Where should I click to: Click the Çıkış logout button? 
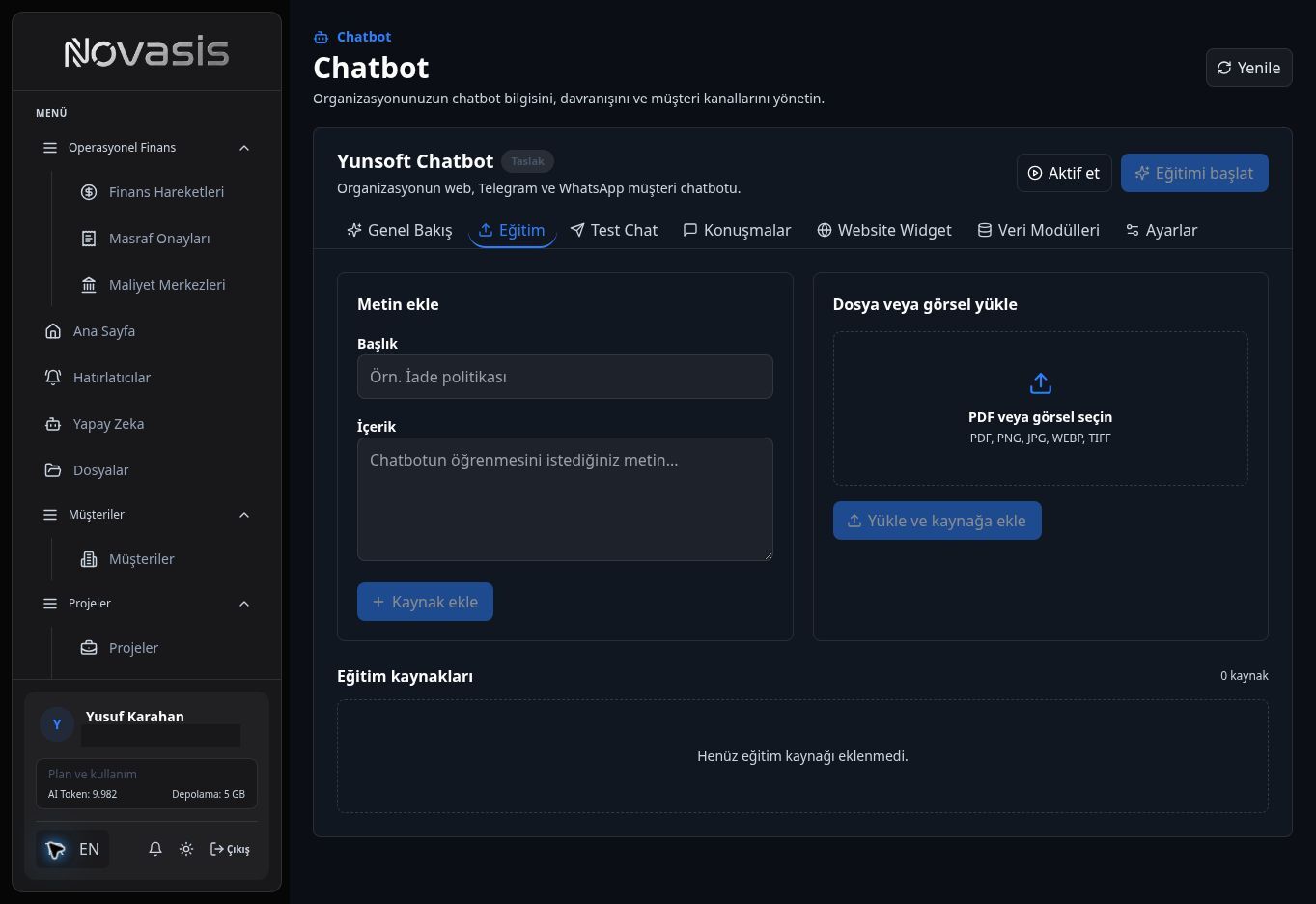pos(230,849)
